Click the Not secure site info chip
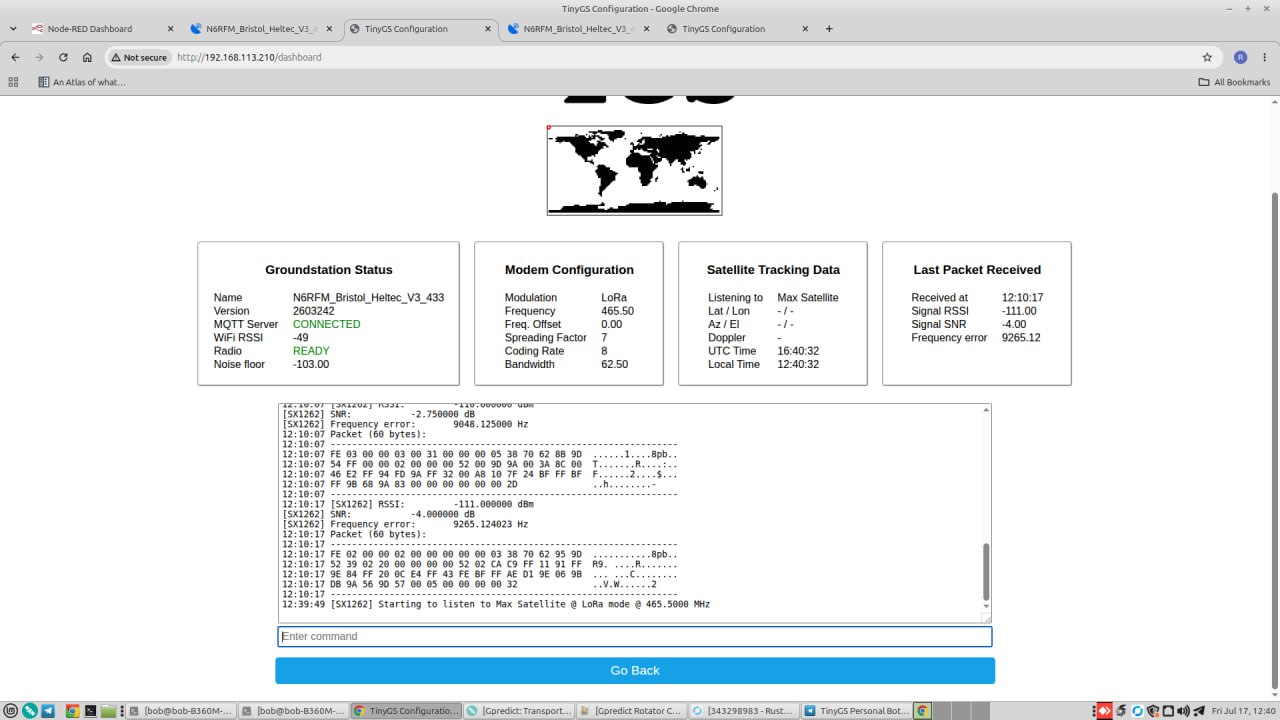The width and height of the screenshot is (1280, 720). coord(139,57)
